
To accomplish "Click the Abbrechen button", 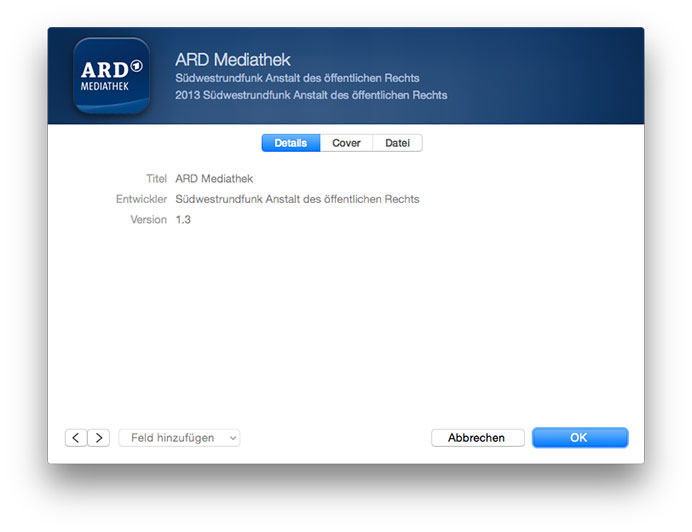I will pyautogui.click(x=478, y=438).
